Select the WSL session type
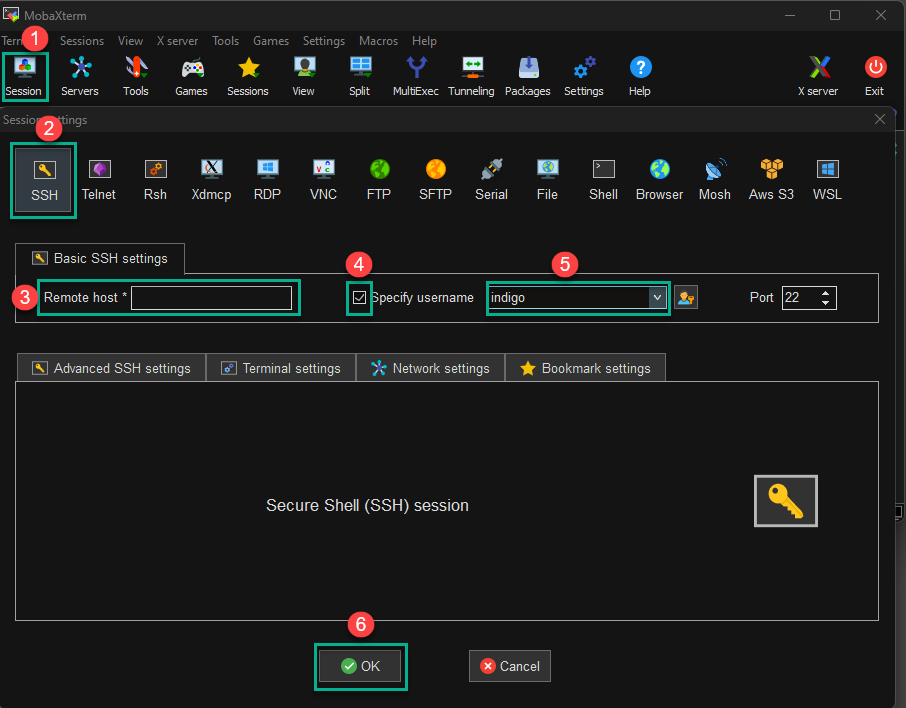 pyautogui.click(x=827, y=180)
